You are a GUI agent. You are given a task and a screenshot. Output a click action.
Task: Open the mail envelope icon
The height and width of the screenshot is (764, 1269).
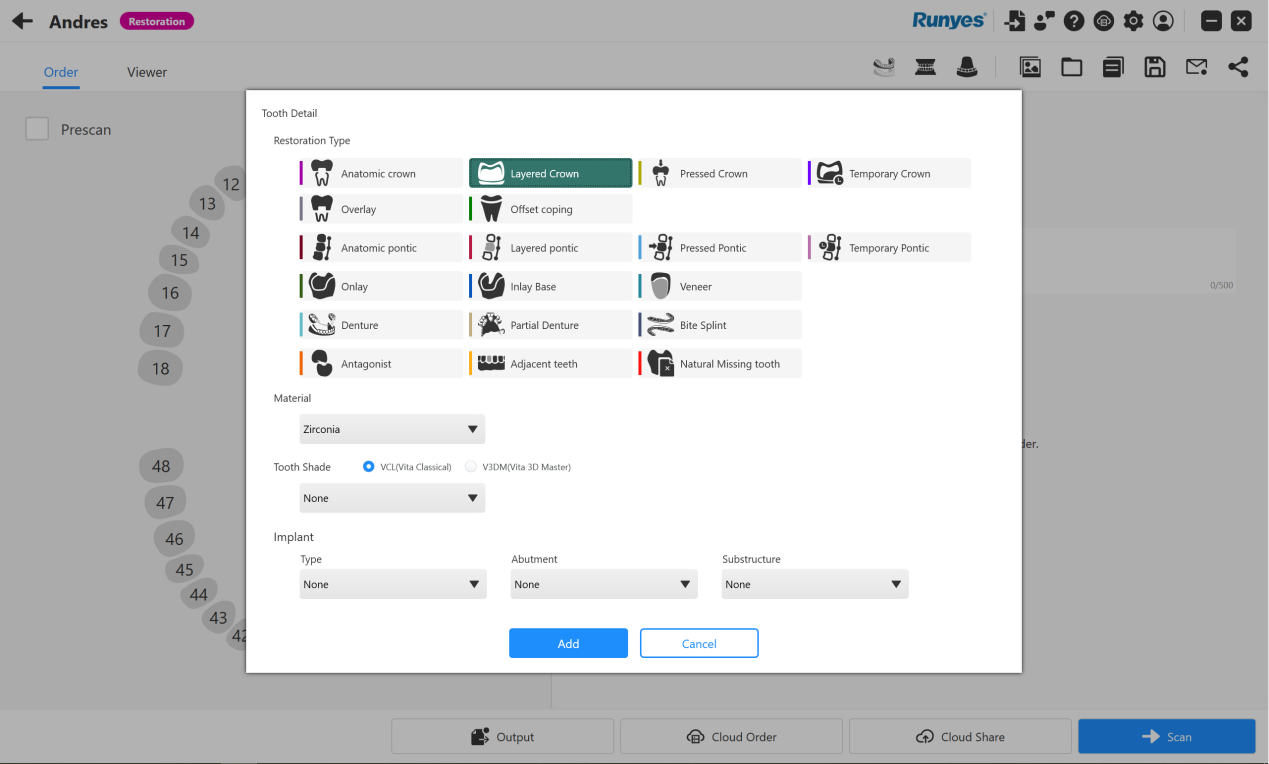[x=1196, y=67]
